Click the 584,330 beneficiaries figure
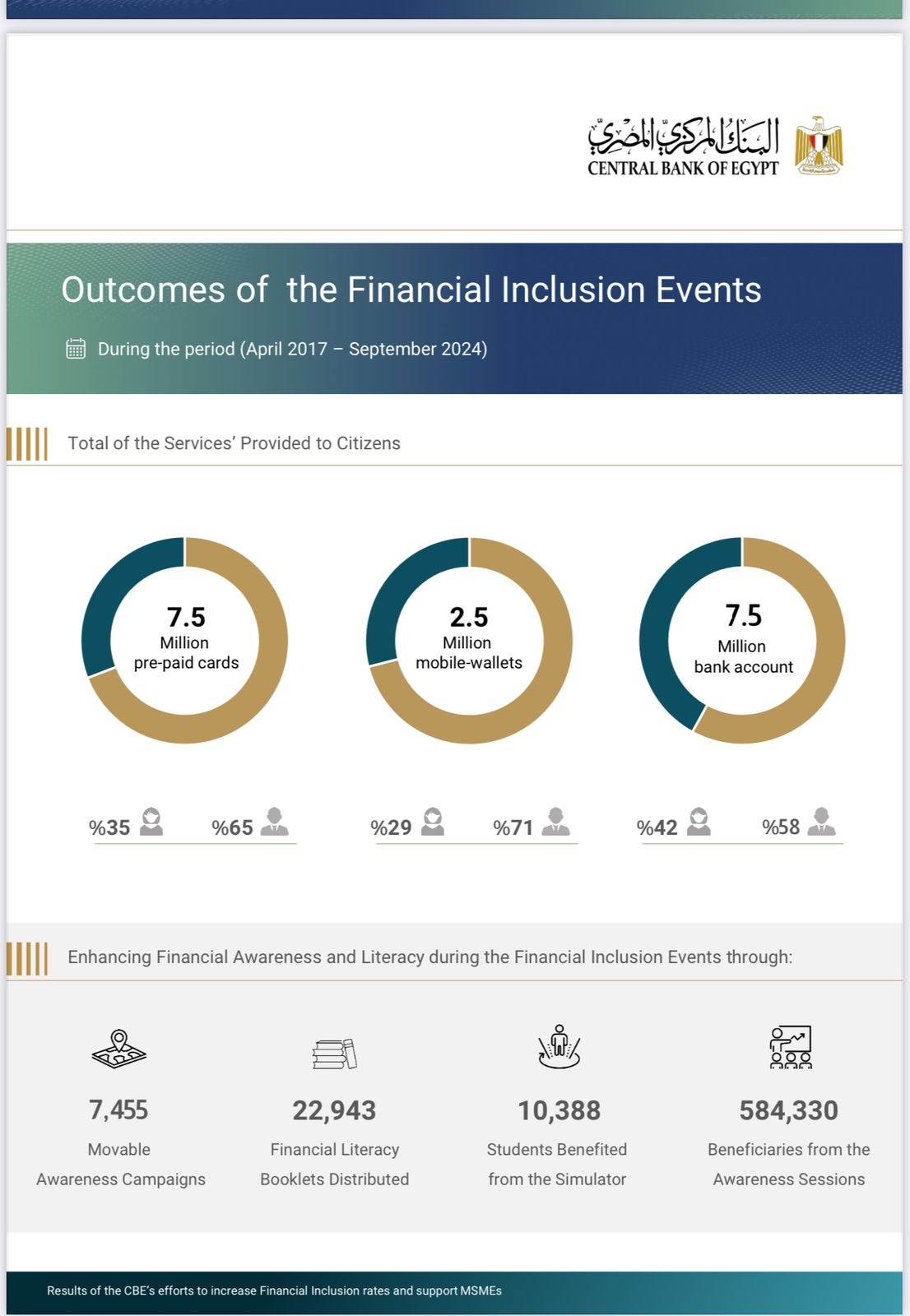 coord(788,1110)
